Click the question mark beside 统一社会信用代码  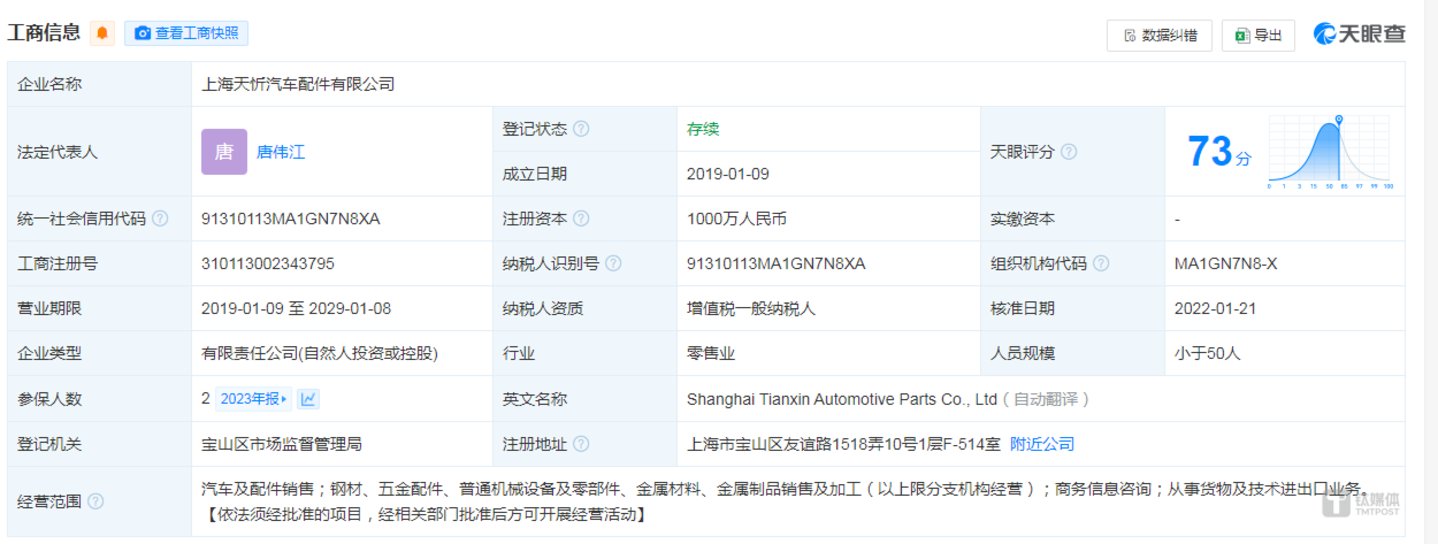[160, 219]
